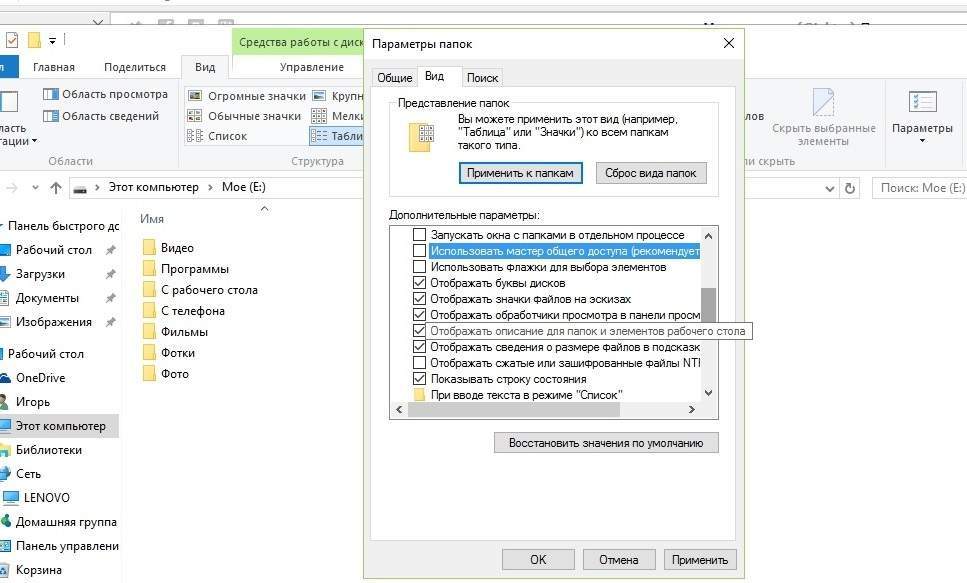Uncheck Отображать буквы дисков option
The height and width of the screenshot is (583, 967).
(420, 283)
